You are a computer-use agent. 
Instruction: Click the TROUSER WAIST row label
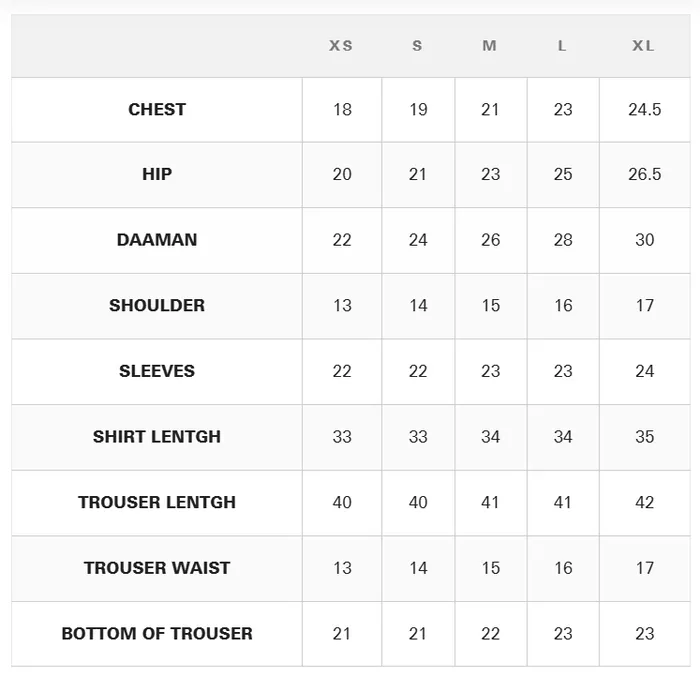pyautogui.click(x=157, y=568)
